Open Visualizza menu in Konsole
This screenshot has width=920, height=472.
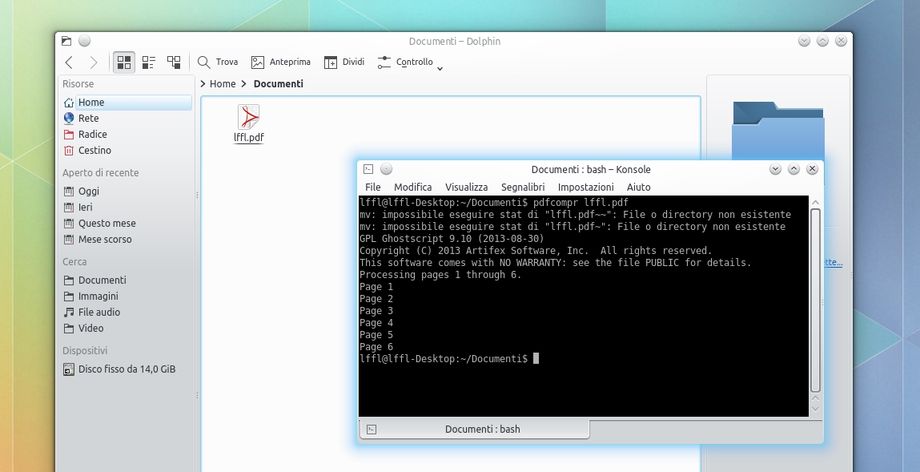[466, 187]
